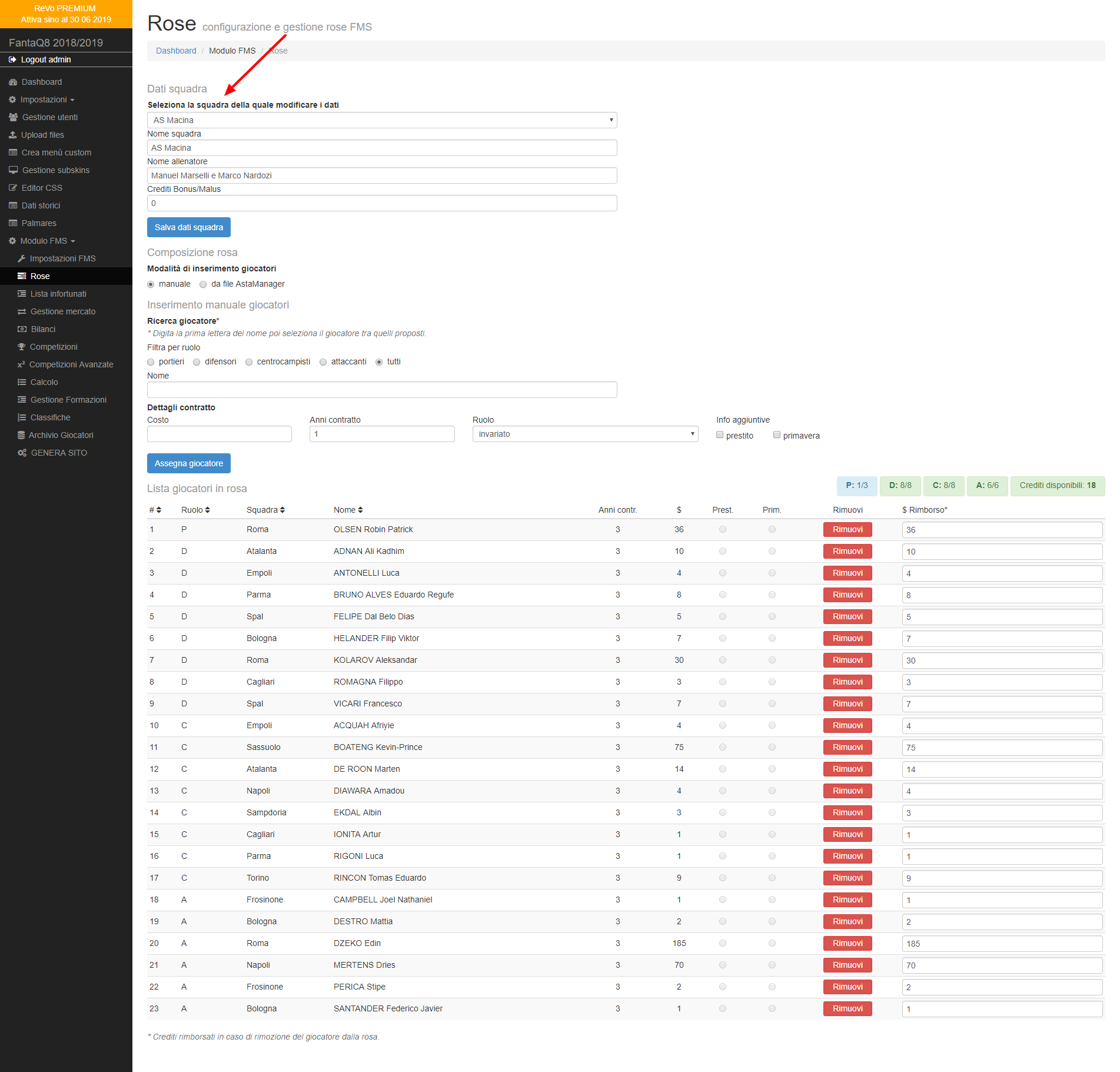Sort table by Squadra column arrows
This screenshot has width=1120, height=1072.
(x=283, y=510)
